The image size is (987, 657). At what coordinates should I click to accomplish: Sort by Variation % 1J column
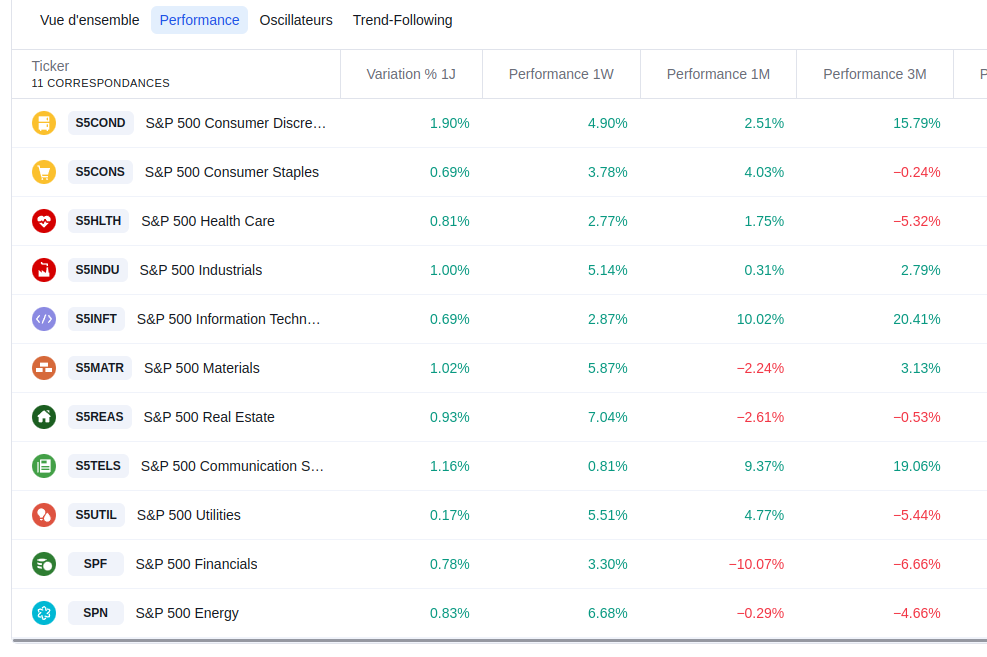pos(411,74)
